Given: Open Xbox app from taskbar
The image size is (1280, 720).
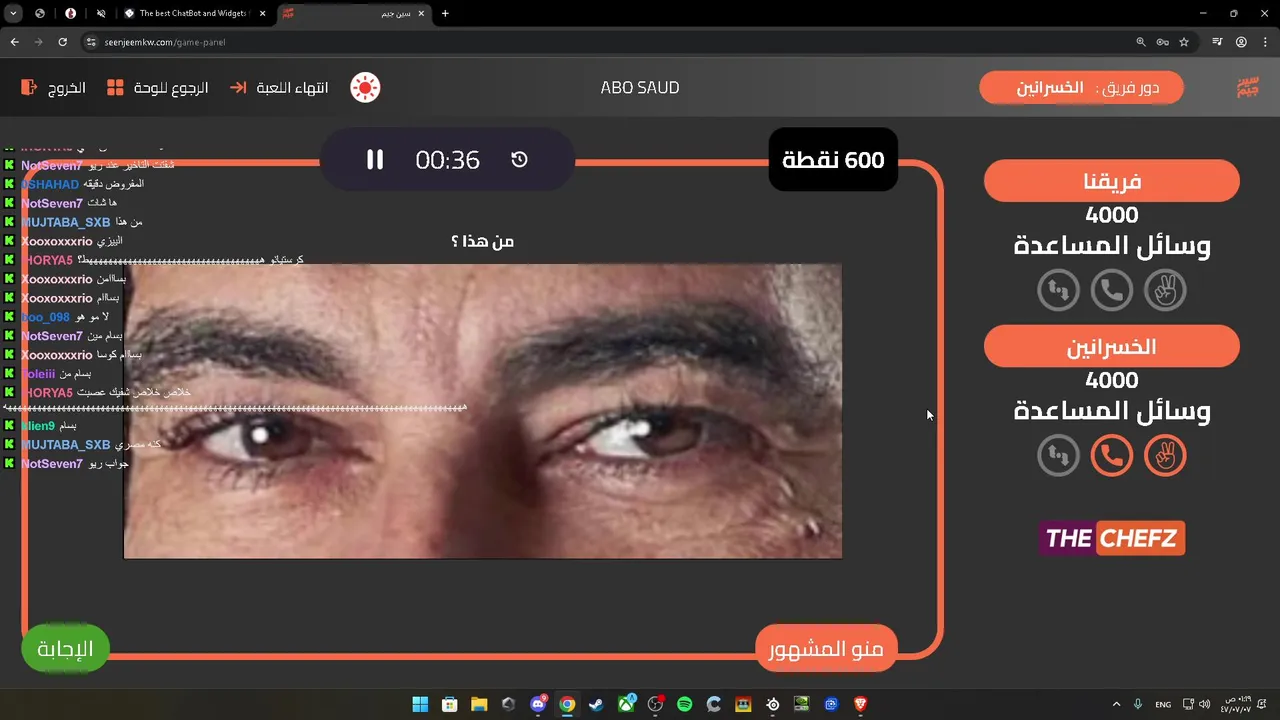Looking at the screenshot, I should pyautogui.click(x=626, y=704).
